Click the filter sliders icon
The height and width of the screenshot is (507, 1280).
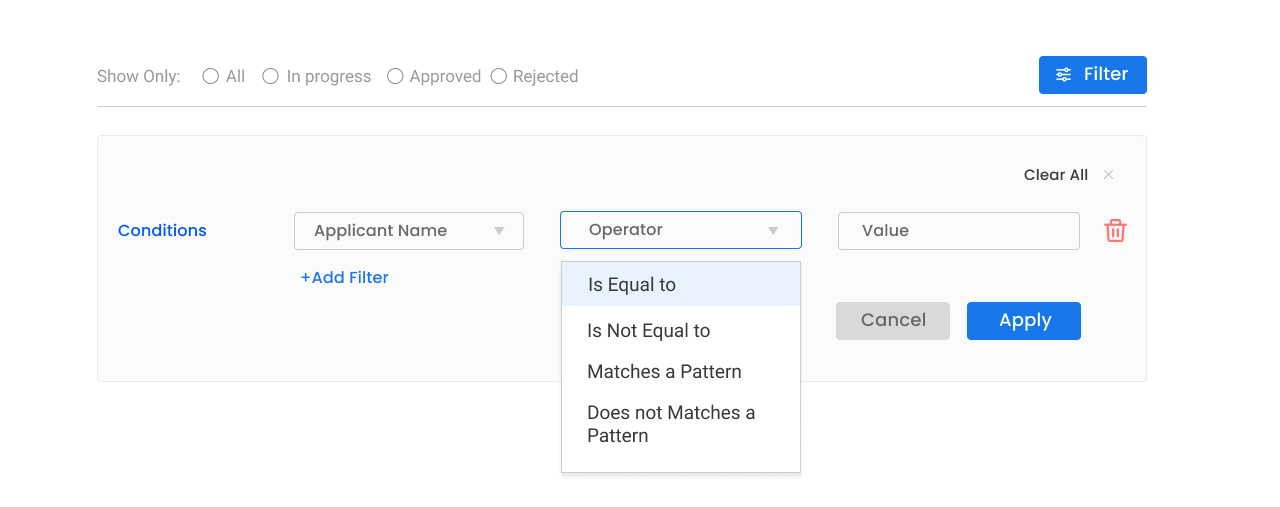tap(1064, 75)
